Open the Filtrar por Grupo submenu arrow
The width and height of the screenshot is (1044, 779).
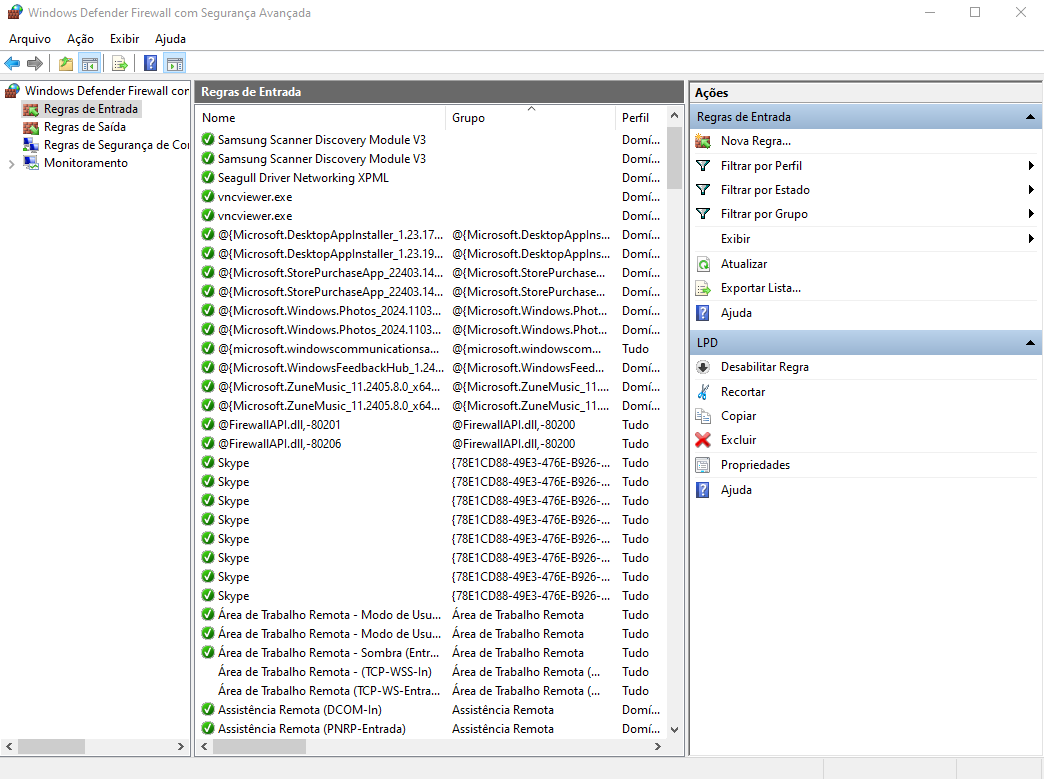coord(1030,214)
